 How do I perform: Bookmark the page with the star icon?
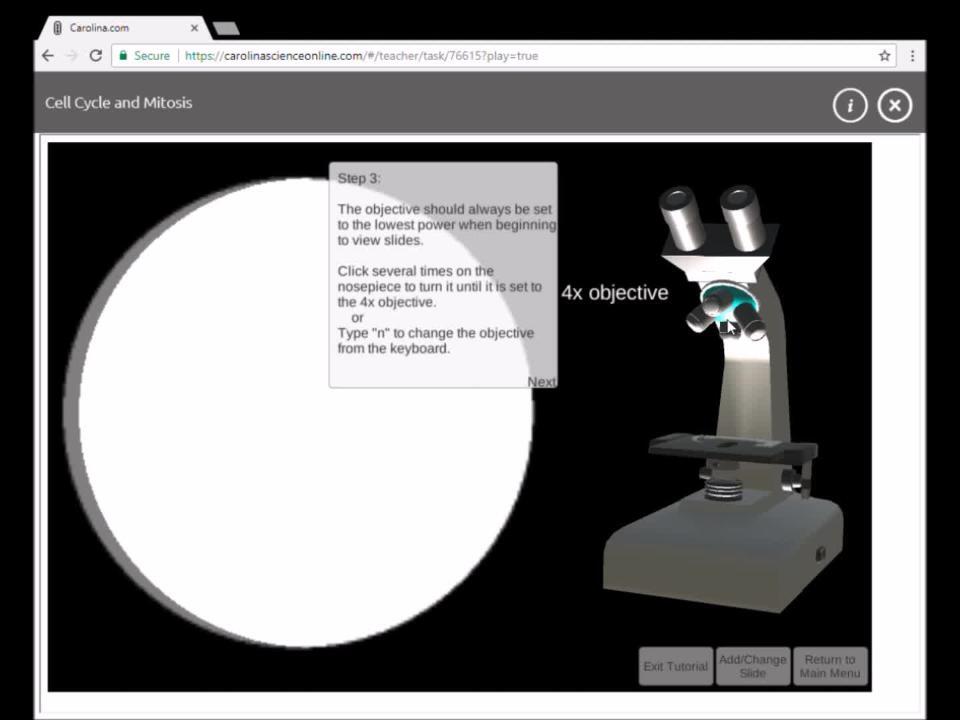click(x=884, y=56)
